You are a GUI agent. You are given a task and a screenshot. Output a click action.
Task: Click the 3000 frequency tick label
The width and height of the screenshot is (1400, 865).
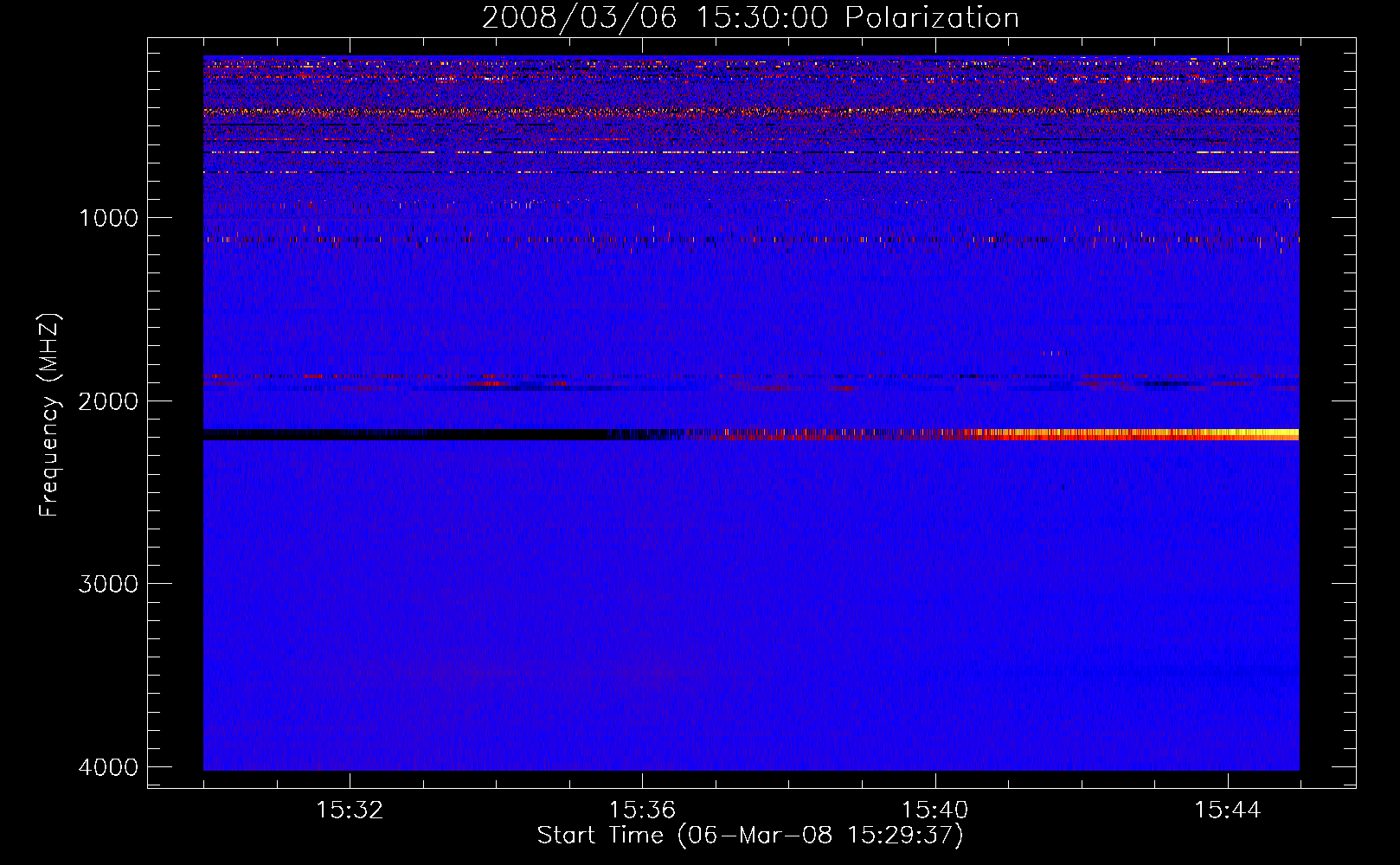click(x=108, y=584)
